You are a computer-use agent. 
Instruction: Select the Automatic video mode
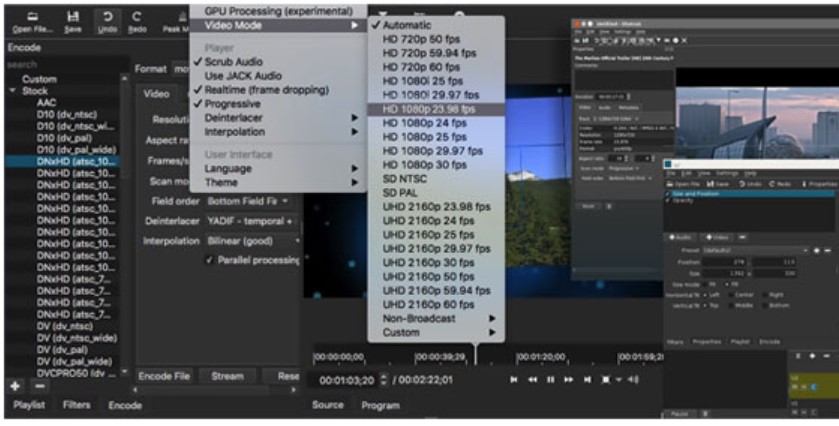436,25
